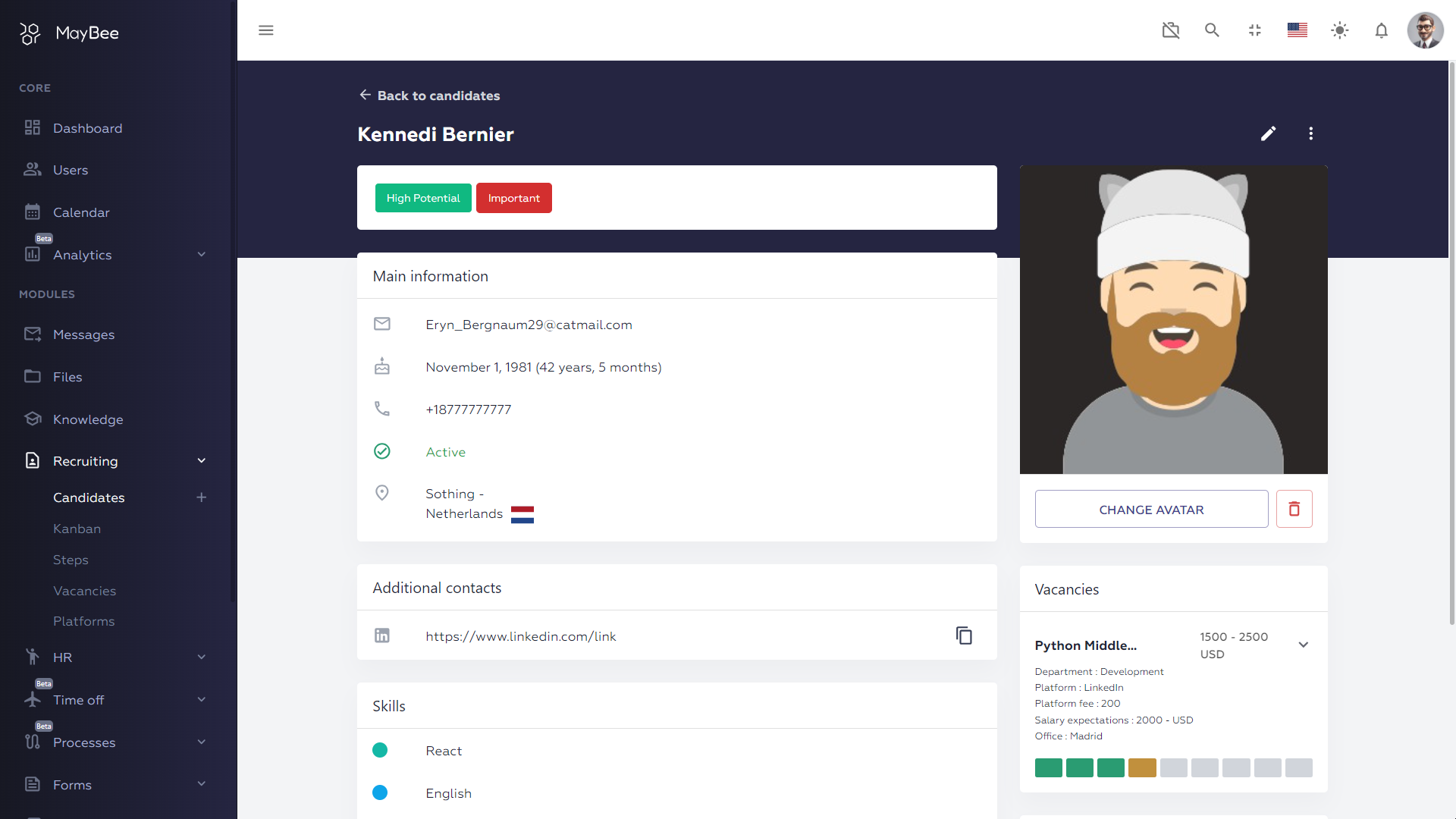Delete avatar with the red trash icon
Image resolution: width=1456 pixels, height=819 pixels.
pos(1294,509)
